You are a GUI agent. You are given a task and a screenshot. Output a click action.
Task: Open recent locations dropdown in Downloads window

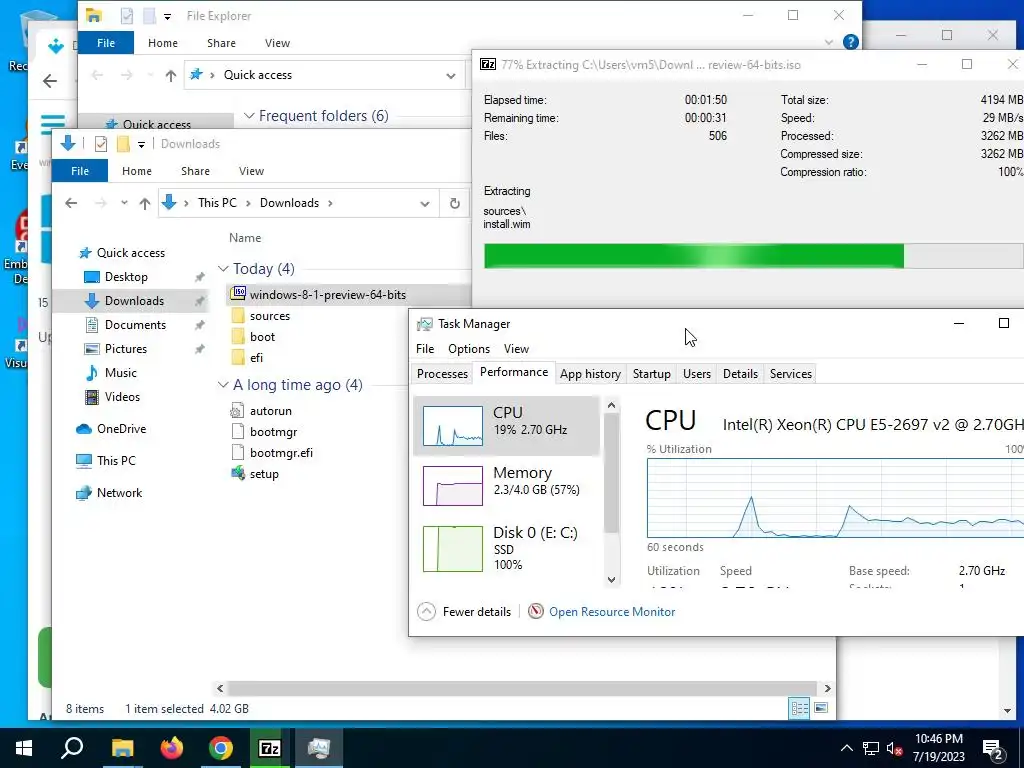click(x=124, y=203)
